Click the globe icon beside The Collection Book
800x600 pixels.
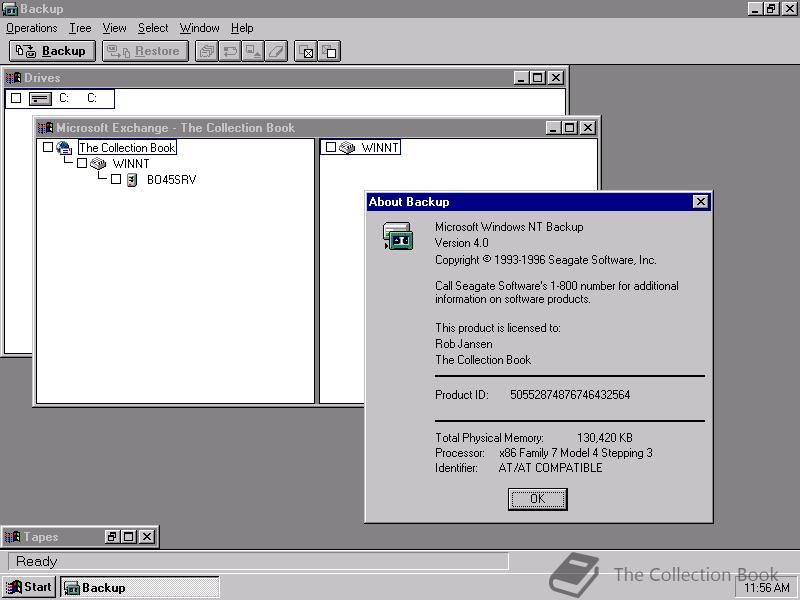point(64,148)
